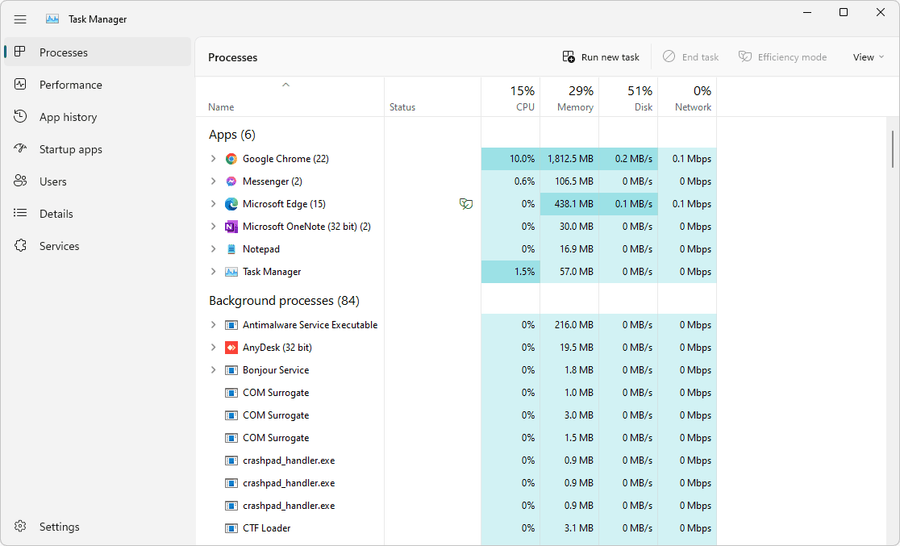Click the Task Manager title bar app icon
This screenshot has width=900, height=546.
[52, 19]
